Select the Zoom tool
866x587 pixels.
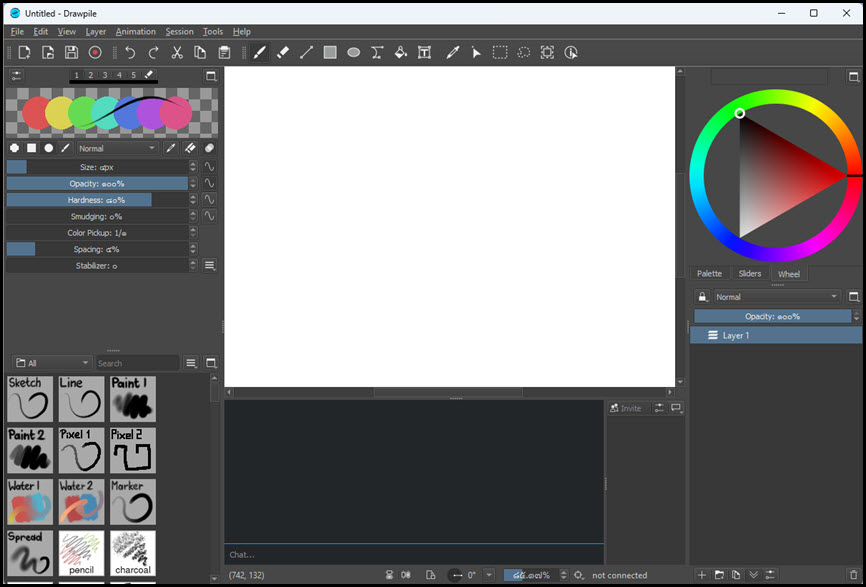(x=547, y=52)
